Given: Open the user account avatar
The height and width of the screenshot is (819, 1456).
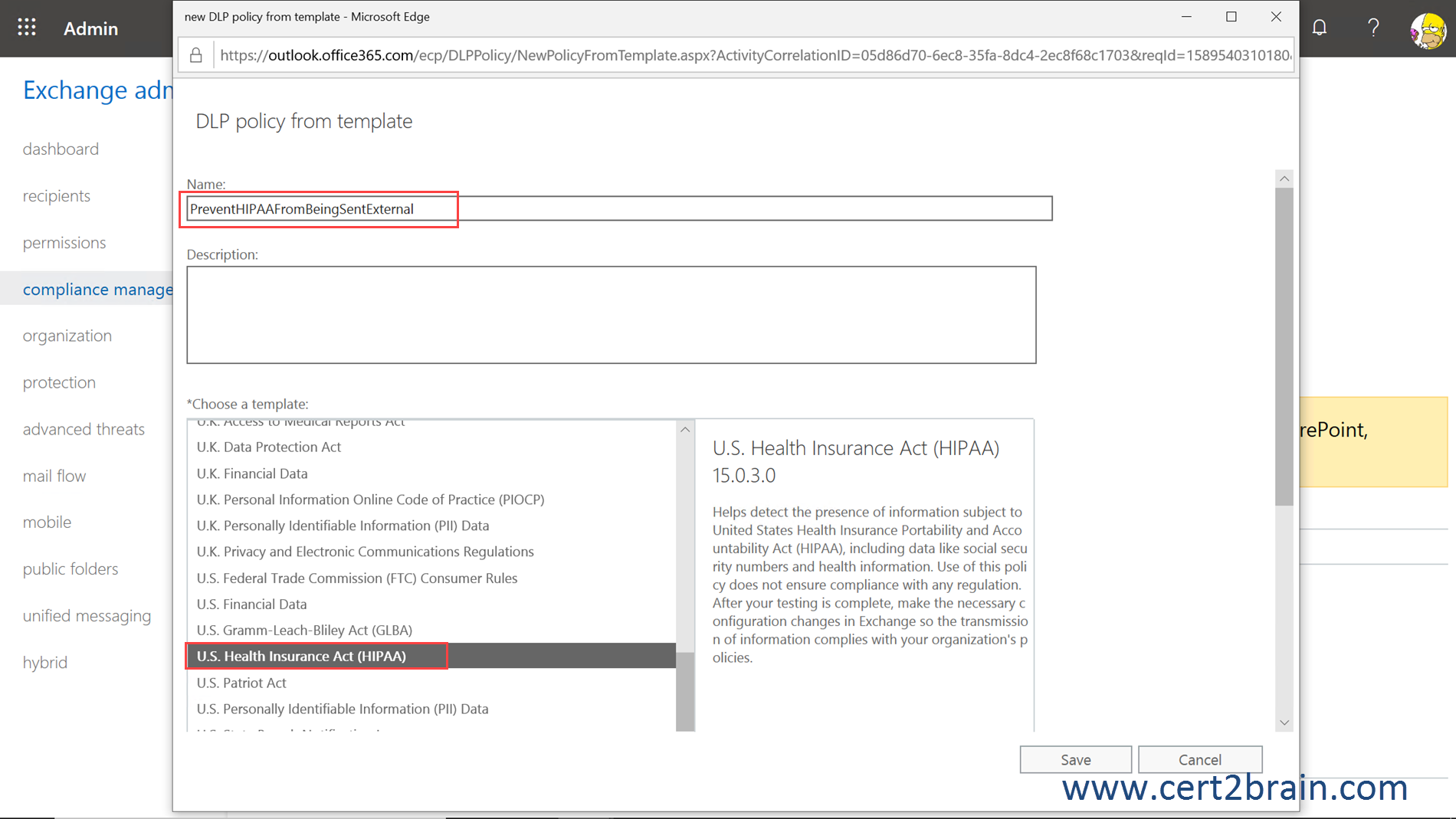Looking at the screenshot, I should (1428, 31).
